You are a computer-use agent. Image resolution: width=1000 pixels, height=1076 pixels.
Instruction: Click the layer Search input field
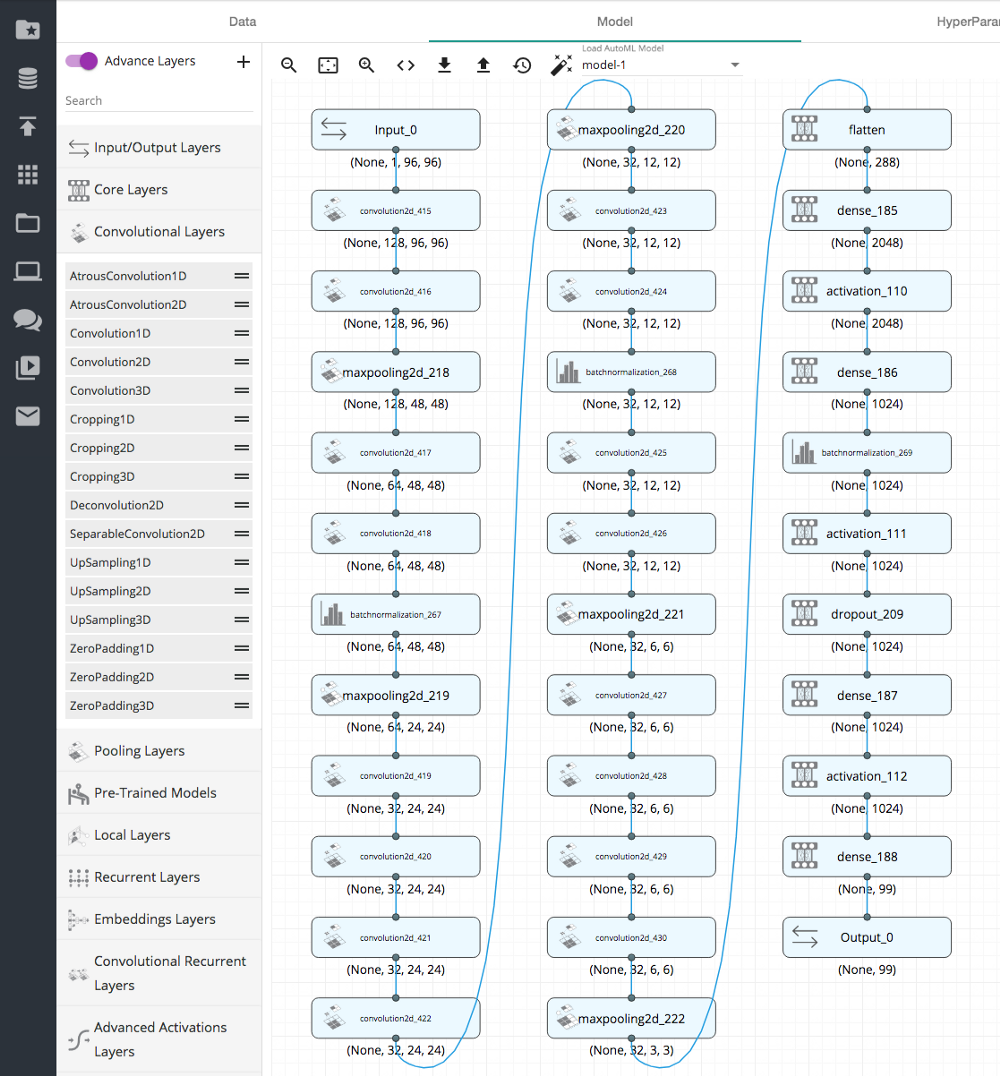pyautogui.click(x=158, y=101)
